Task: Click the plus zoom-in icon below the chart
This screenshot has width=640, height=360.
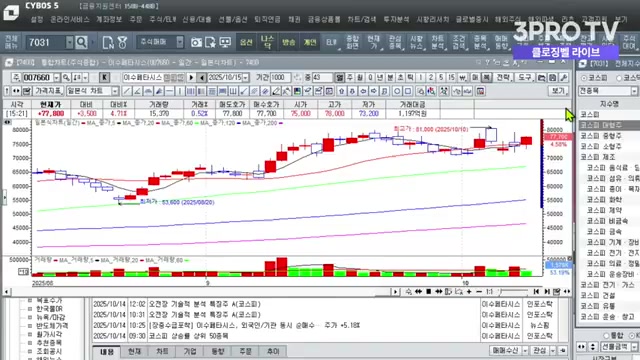Action: pyautogui.click(x=469, y=291)
